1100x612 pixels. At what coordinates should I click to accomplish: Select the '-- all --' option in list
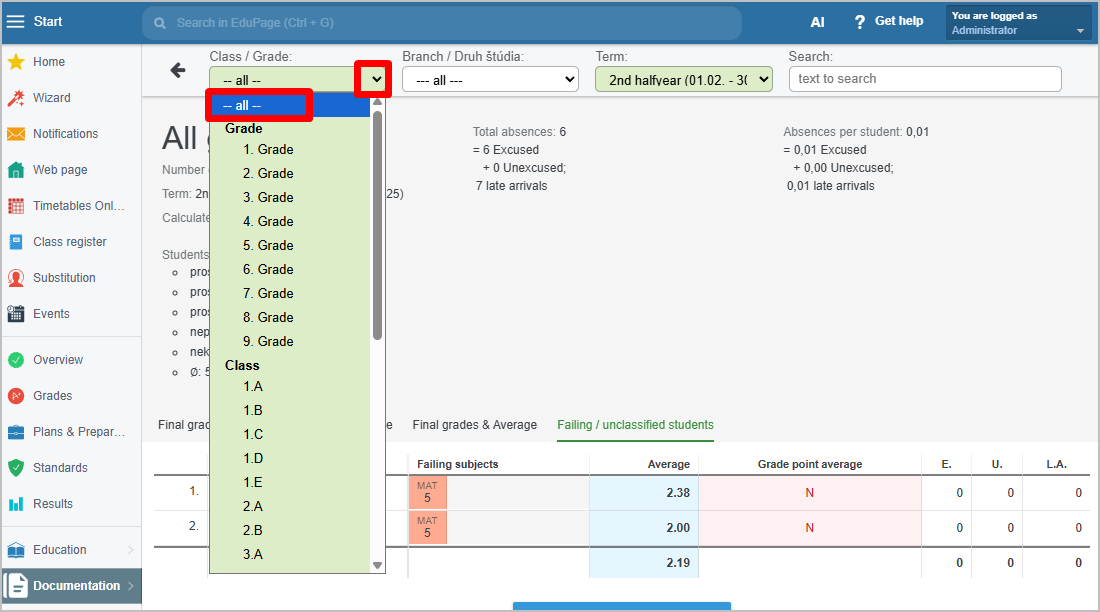(260, 105)
